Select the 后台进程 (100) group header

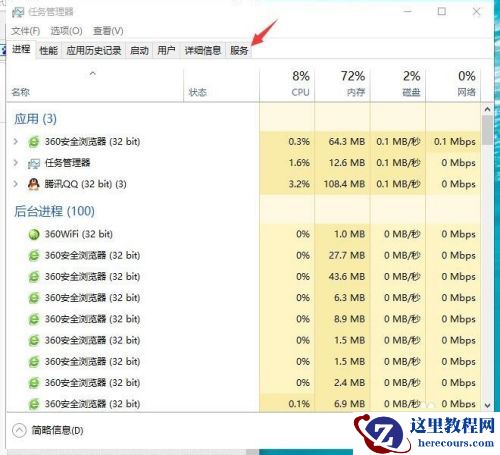click(x=54, y=211)
